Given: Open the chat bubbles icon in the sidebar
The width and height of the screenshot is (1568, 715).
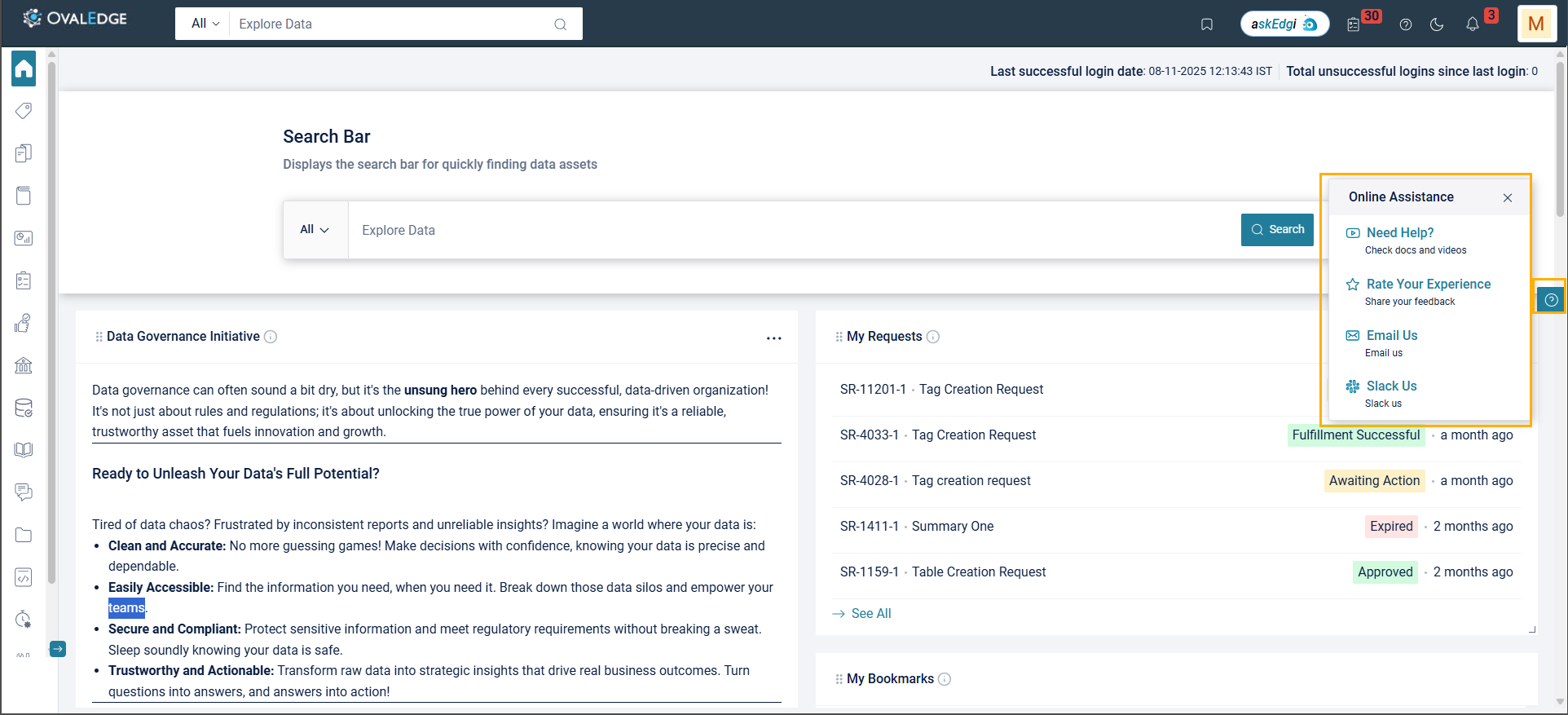Looking at the screenshot, I should (24, 492).
